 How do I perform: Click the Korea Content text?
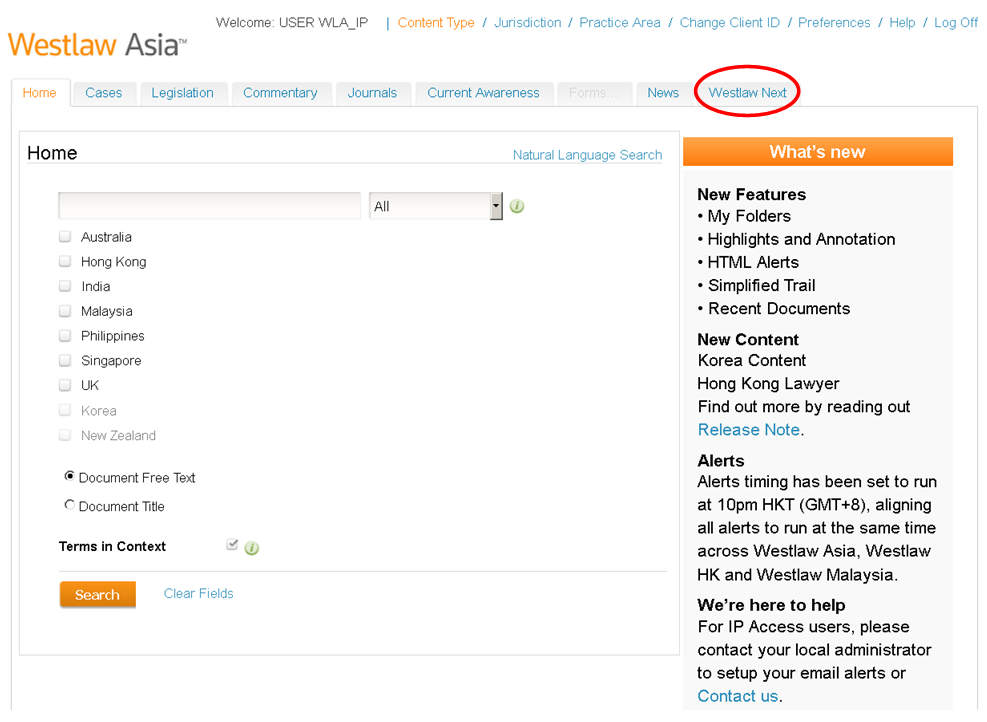click(752, 361)
